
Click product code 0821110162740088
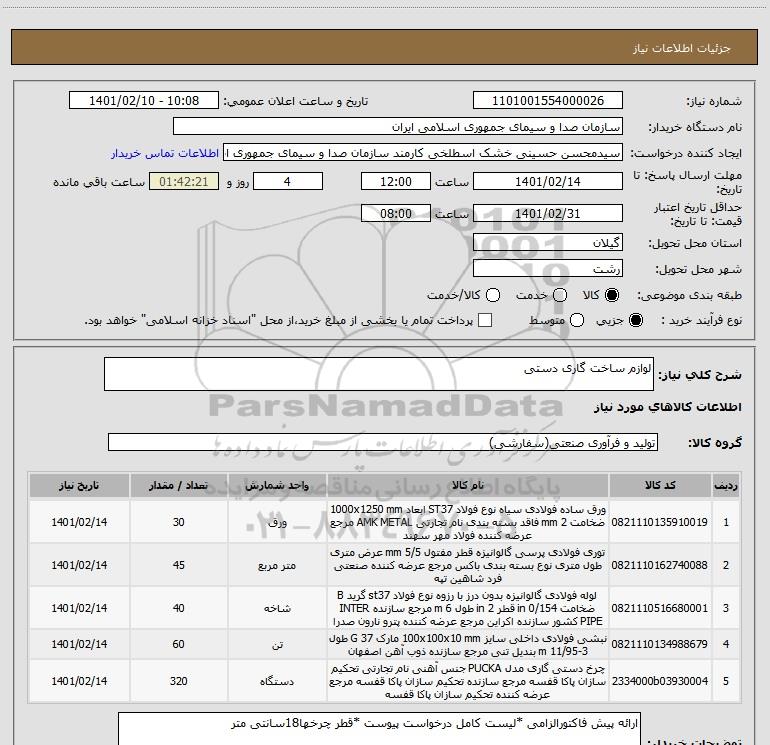tap(660, 565)
